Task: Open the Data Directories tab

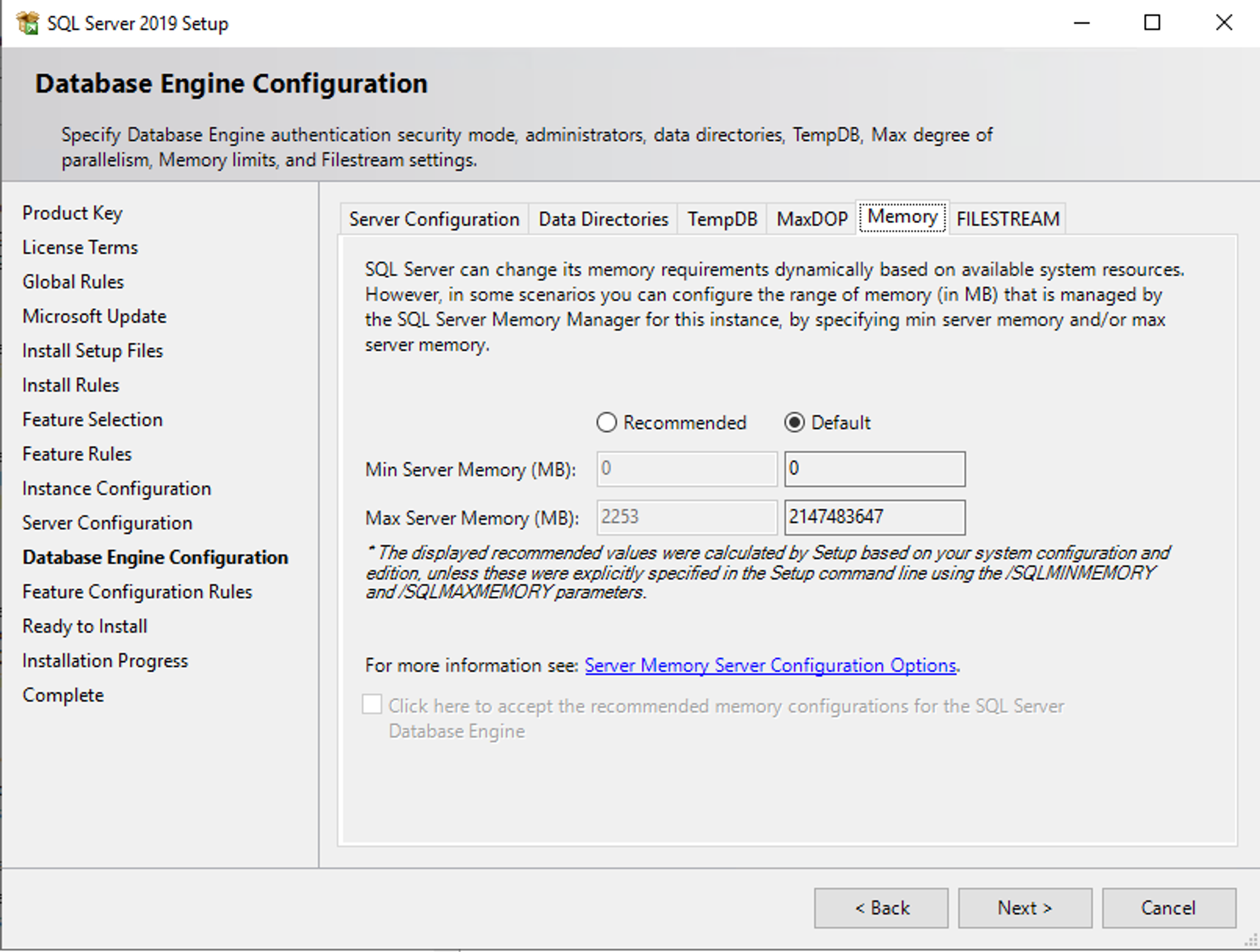Action: (x=602, y=219)
